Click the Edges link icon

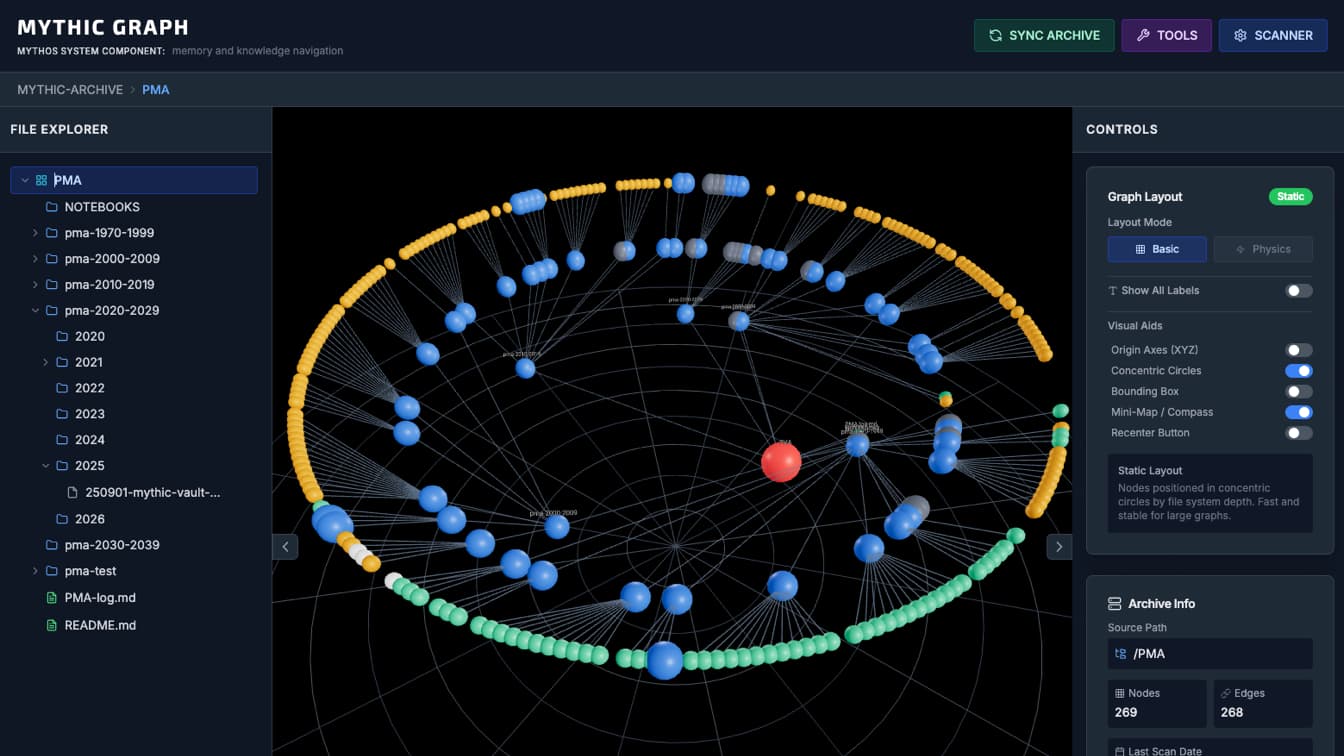[1226, 693]
